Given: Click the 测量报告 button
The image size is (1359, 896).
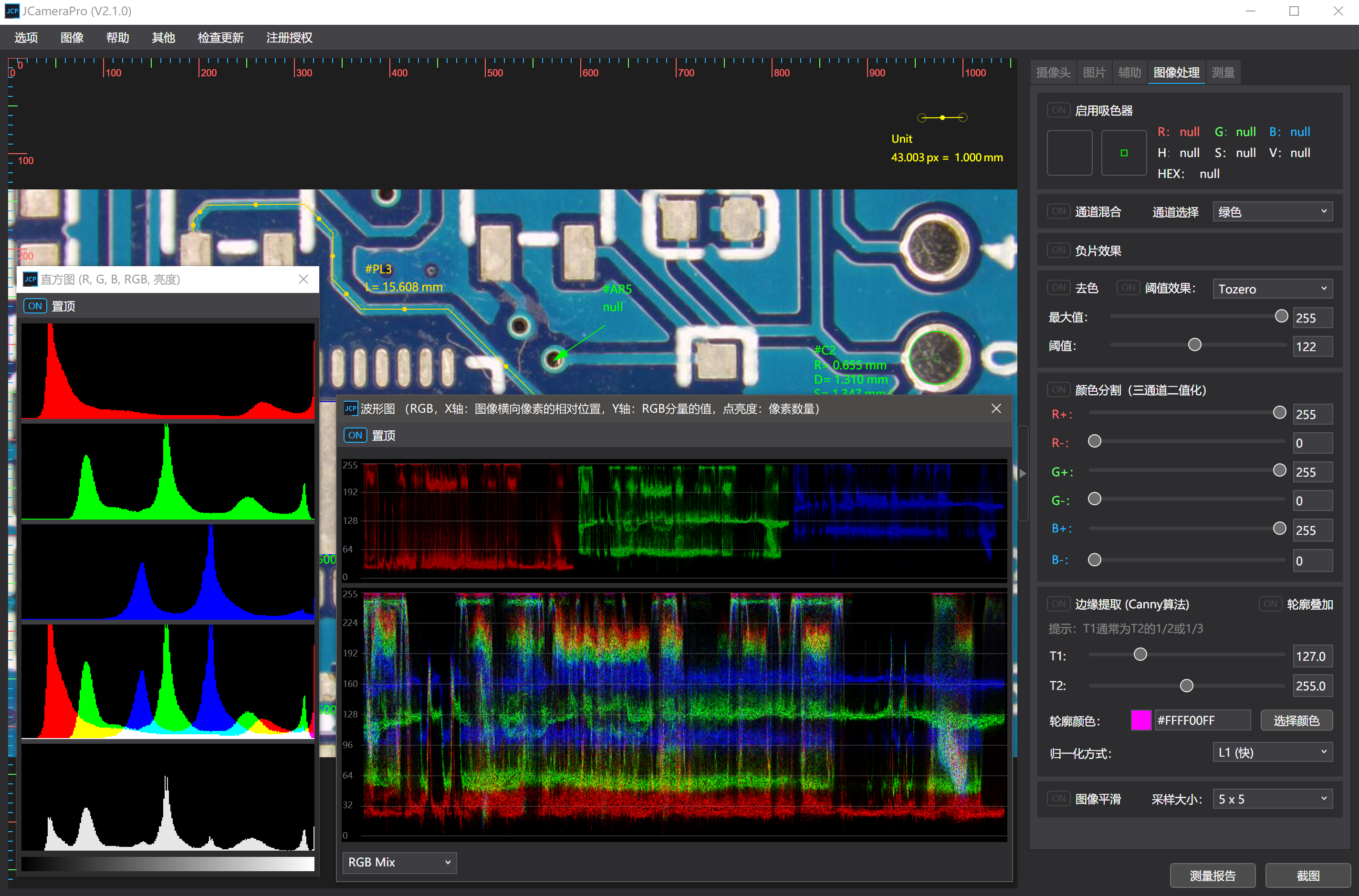Looking at the screenshot, I should tap(1213, 875).
